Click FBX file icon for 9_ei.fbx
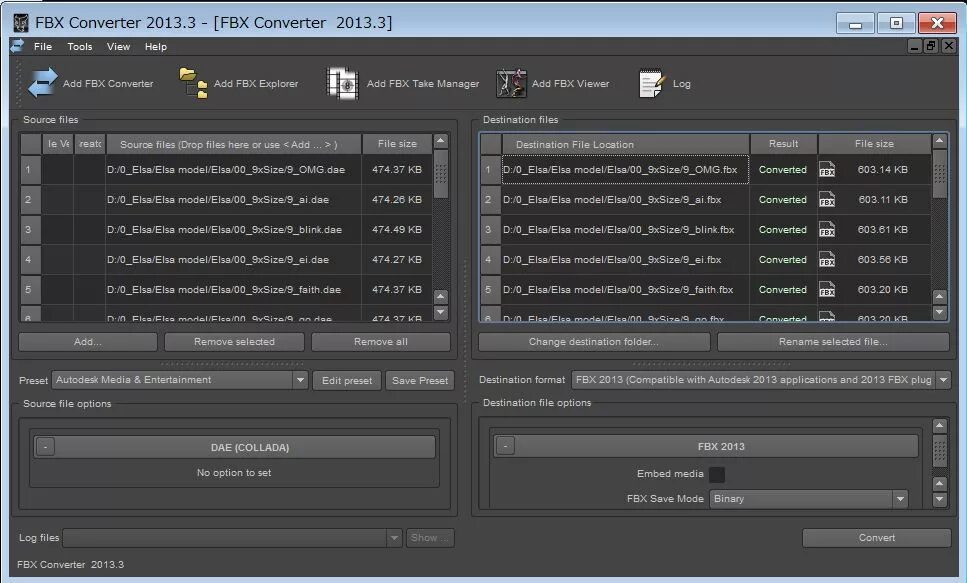967x583 pixels. [827, 259]
